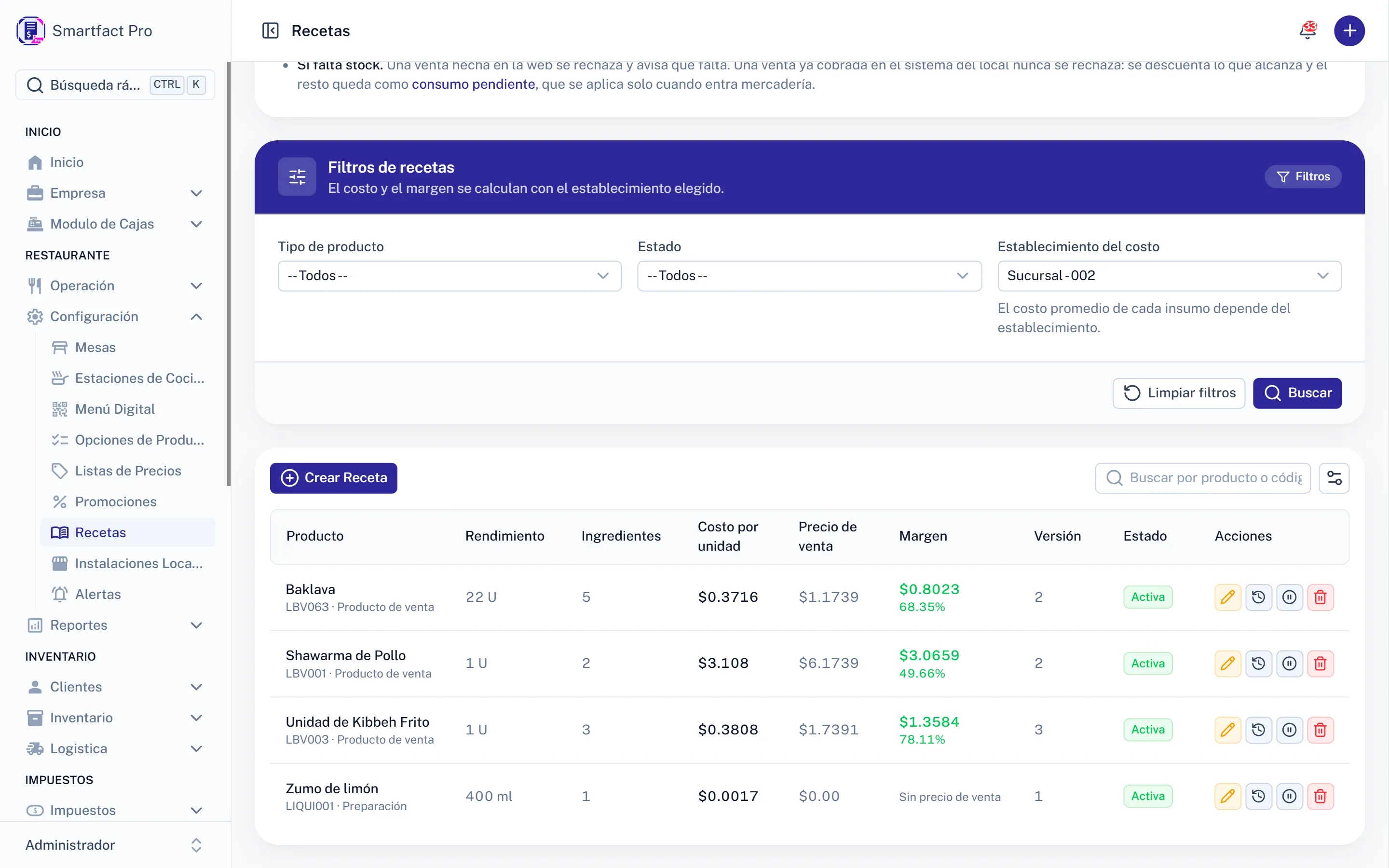
Task: Open the Alertas page
Action: click(x=127, y=594)
